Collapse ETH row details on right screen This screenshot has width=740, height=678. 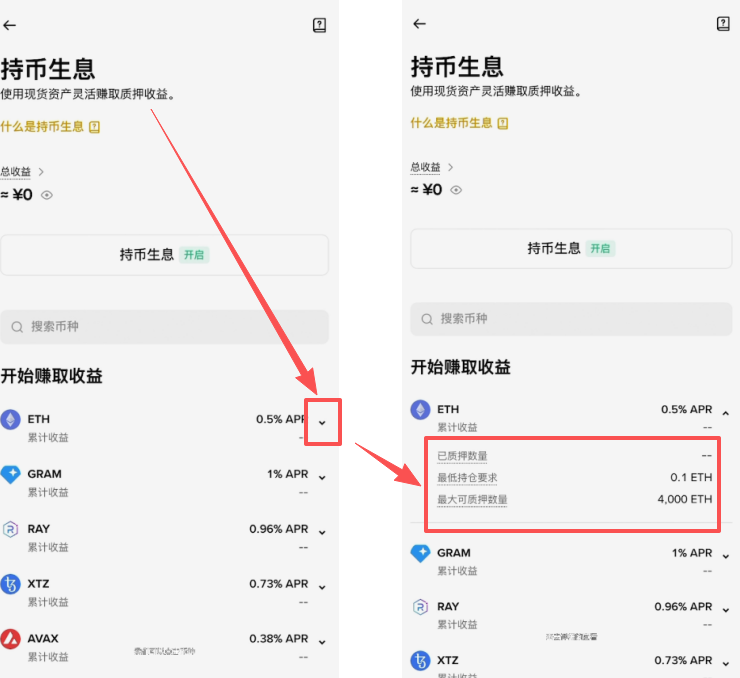point(726,413)
